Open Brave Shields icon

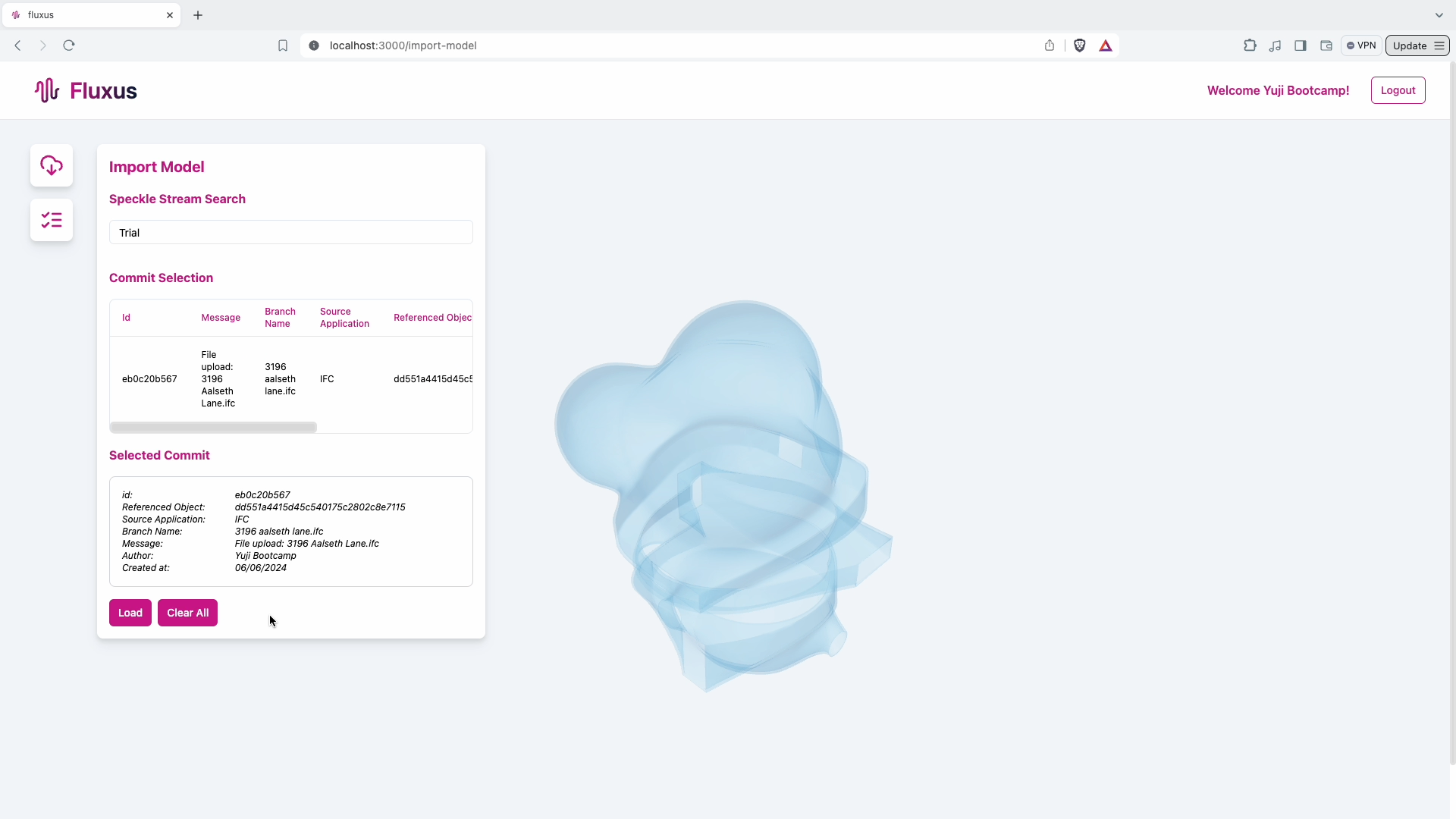click(1080, 45)
